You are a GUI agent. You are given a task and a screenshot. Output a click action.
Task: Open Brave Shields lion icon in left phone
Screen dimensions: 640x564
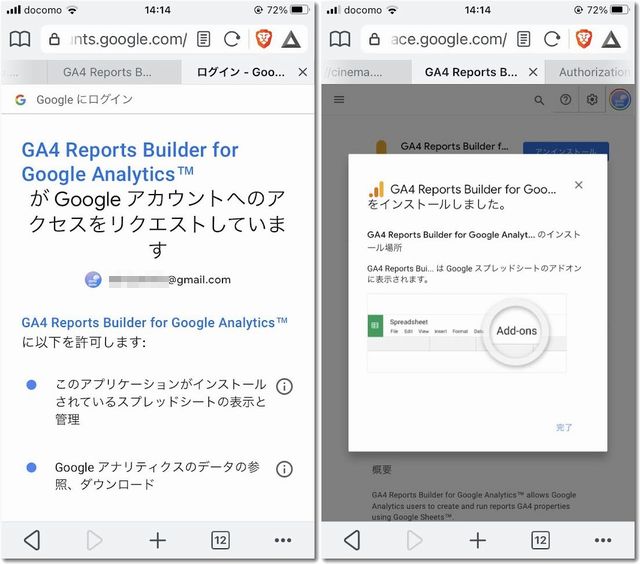pyautogui.click(x=264, y=39)
